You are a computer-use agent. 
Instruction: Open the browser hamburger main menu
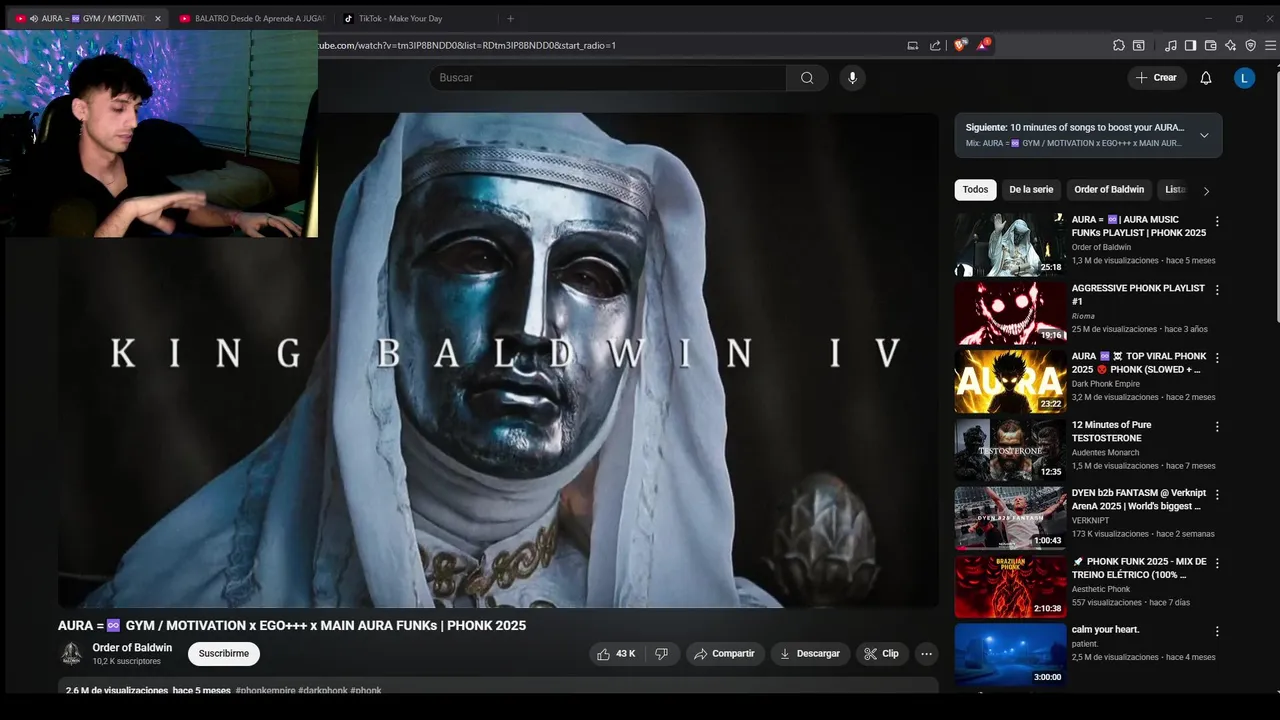coord(1270,45)
